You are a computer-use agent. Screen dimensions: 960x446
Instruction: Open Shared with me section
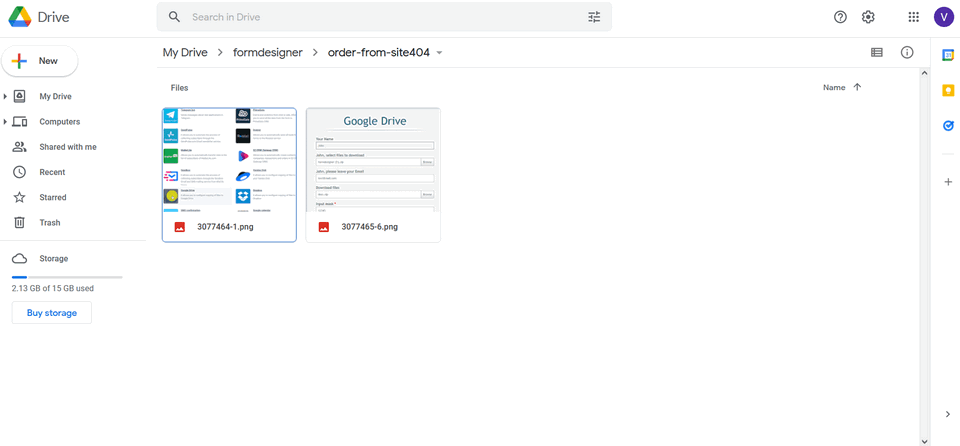(68, 147)
